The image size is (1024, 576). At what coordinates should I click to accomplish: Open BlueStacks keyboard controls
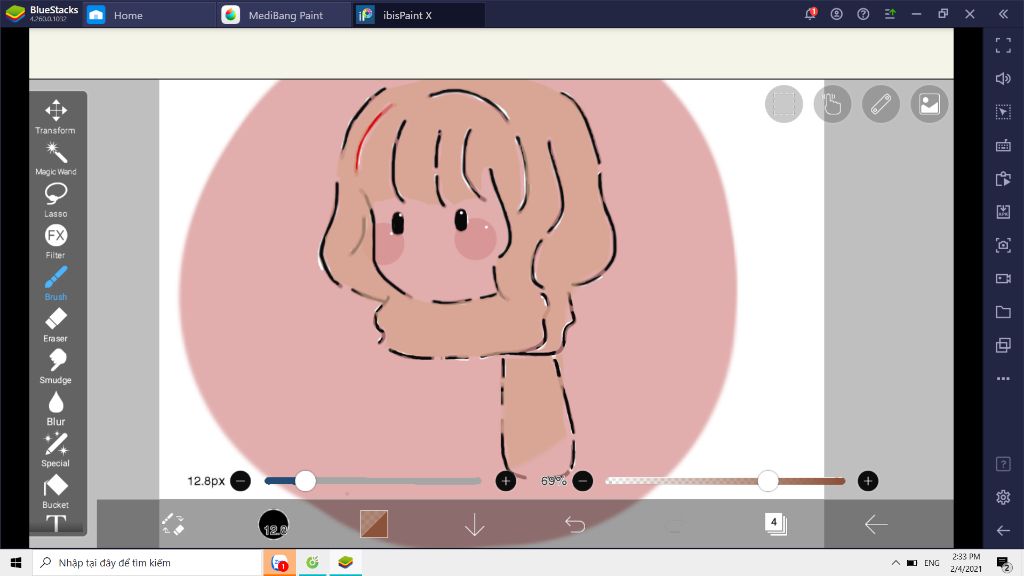point(1003,145)
